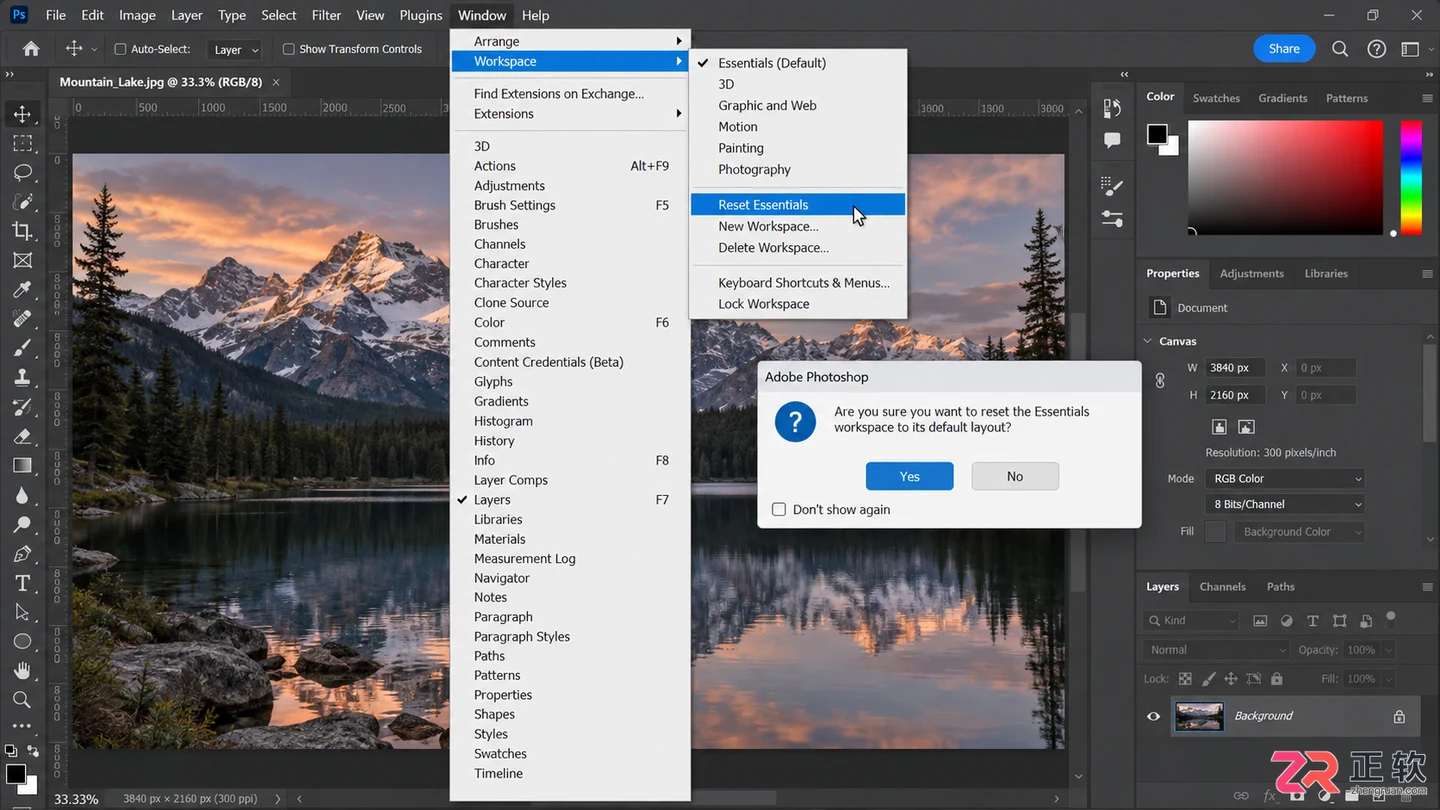This screenshot has height=810, width=1440.
Task: Enable the Auto-Select checkbox
Action: pyautogui.click(x=120, y=49)
